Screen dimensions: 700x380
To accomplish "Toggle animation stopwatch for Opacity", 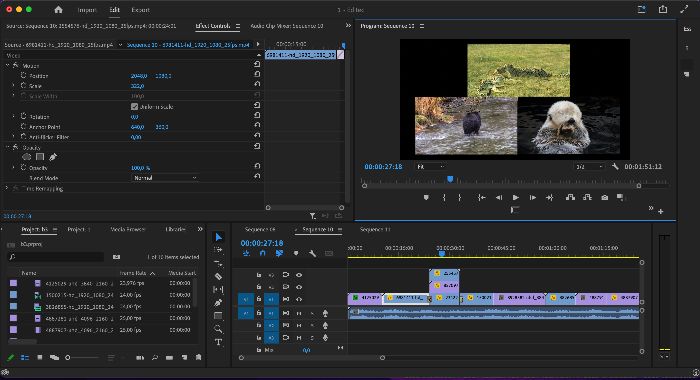I will pos(24,167).
